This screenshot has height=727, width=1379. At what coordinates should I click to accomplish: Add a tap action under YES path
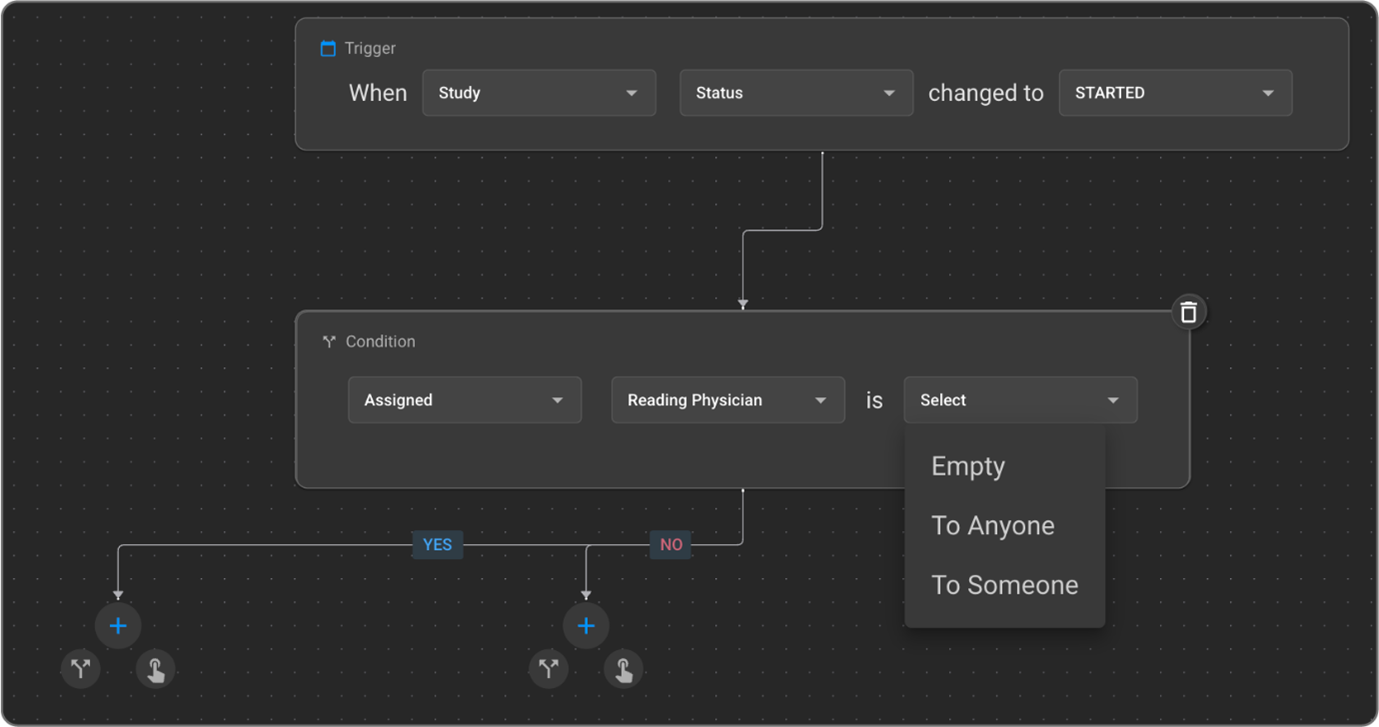[155, 669]
